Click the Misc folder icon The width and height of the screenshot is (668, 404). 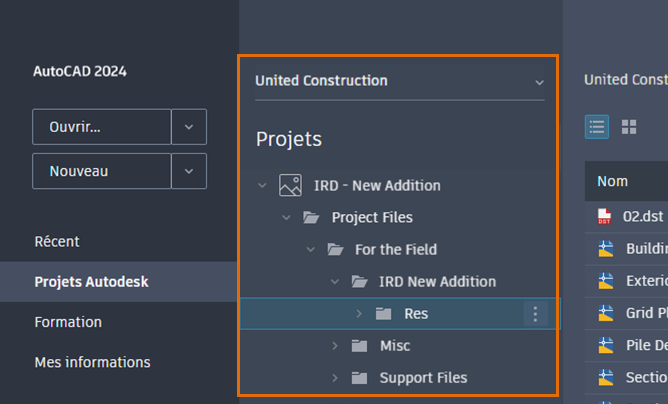(359, 346)
